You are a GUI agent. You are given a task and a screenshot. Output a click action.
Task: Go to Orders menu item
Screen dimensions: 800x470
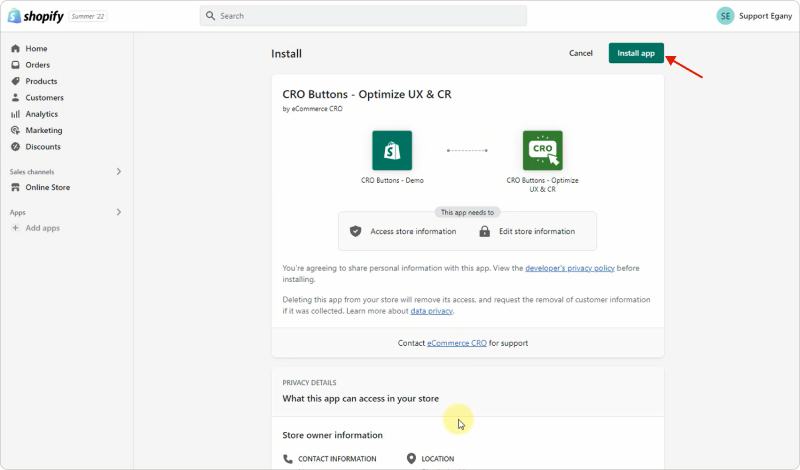pyautogui.click(x=38, y=65)
